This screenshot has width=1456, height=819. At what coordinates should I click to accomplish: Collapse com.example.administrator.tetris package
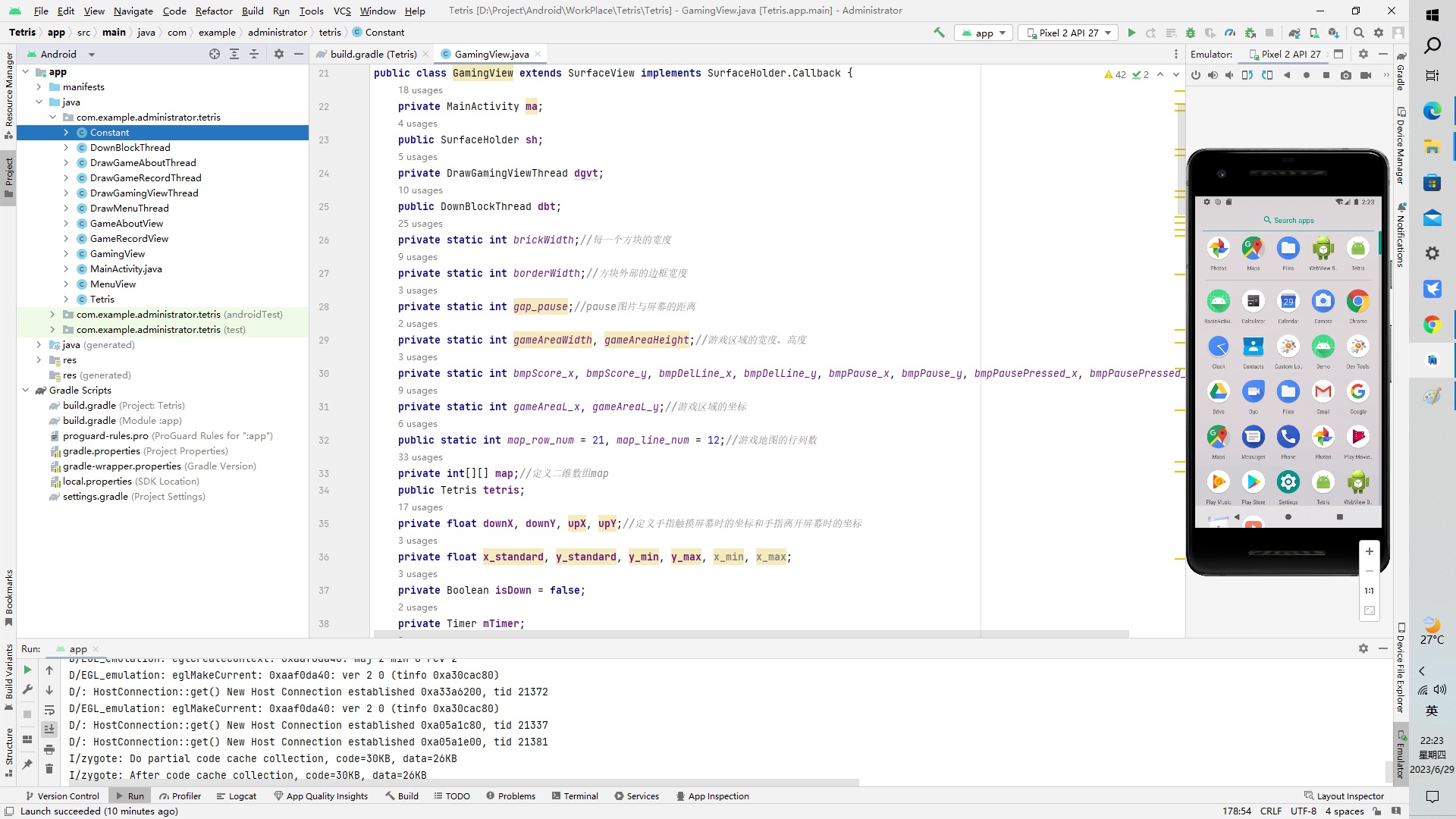point(52,118)
